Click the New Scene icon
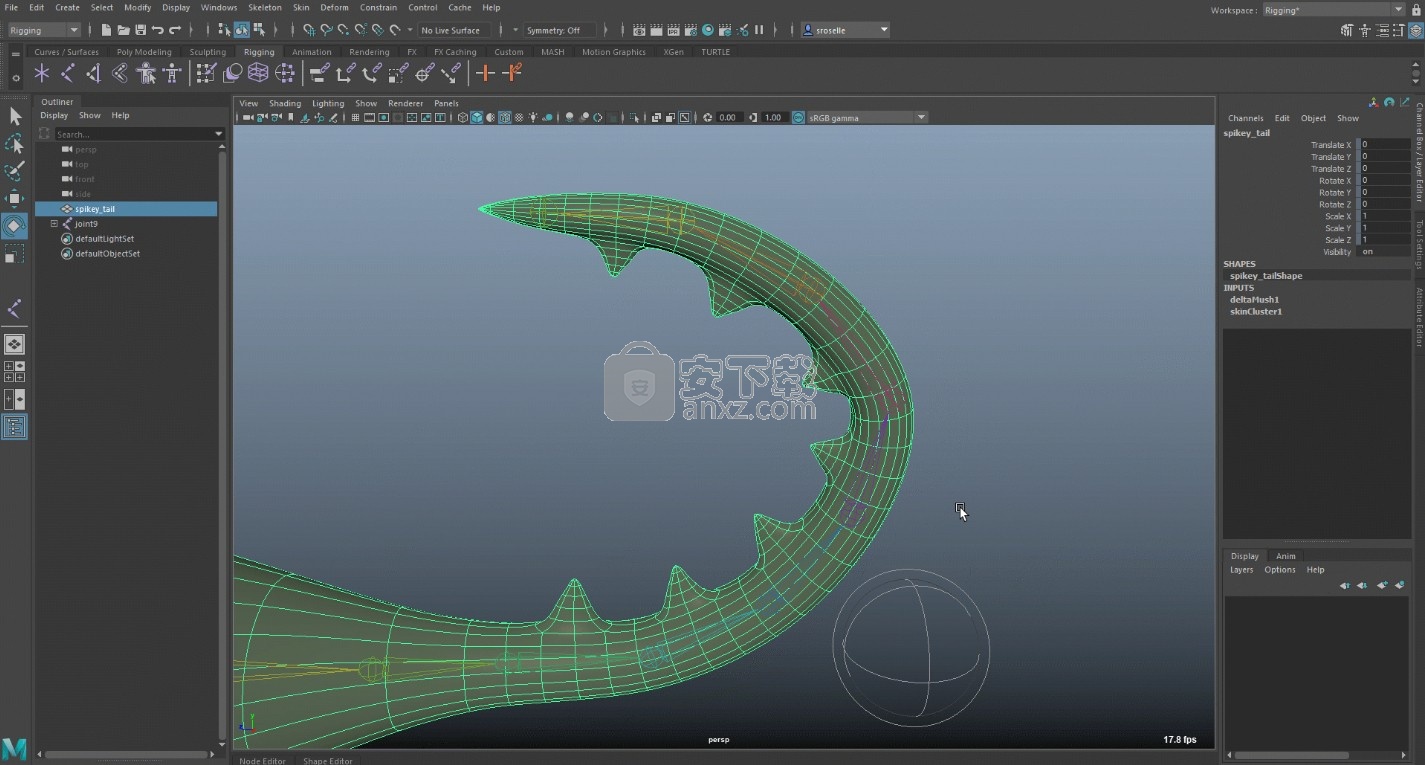 tap(106, 30)
